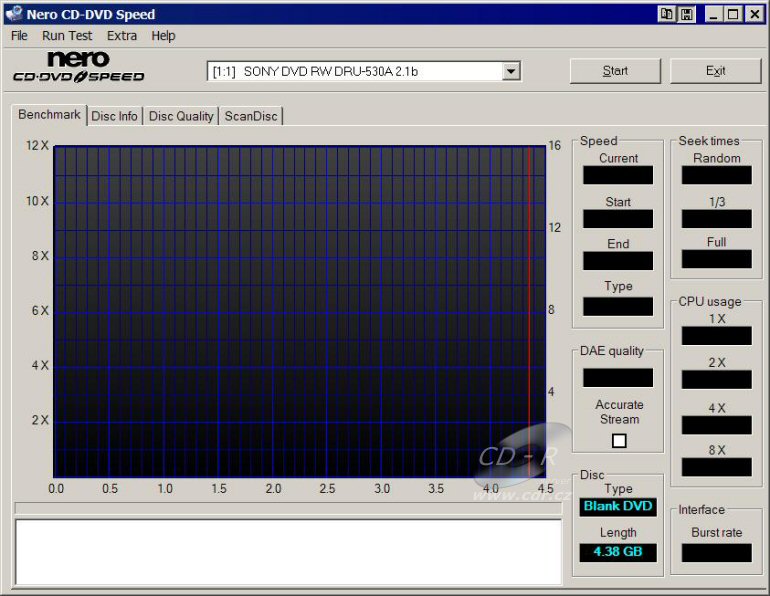This screenshot has height=596, width=770.
Task: Click the Nero CD-DVD Speed title bar icon
Action: [x=13, y=14]
